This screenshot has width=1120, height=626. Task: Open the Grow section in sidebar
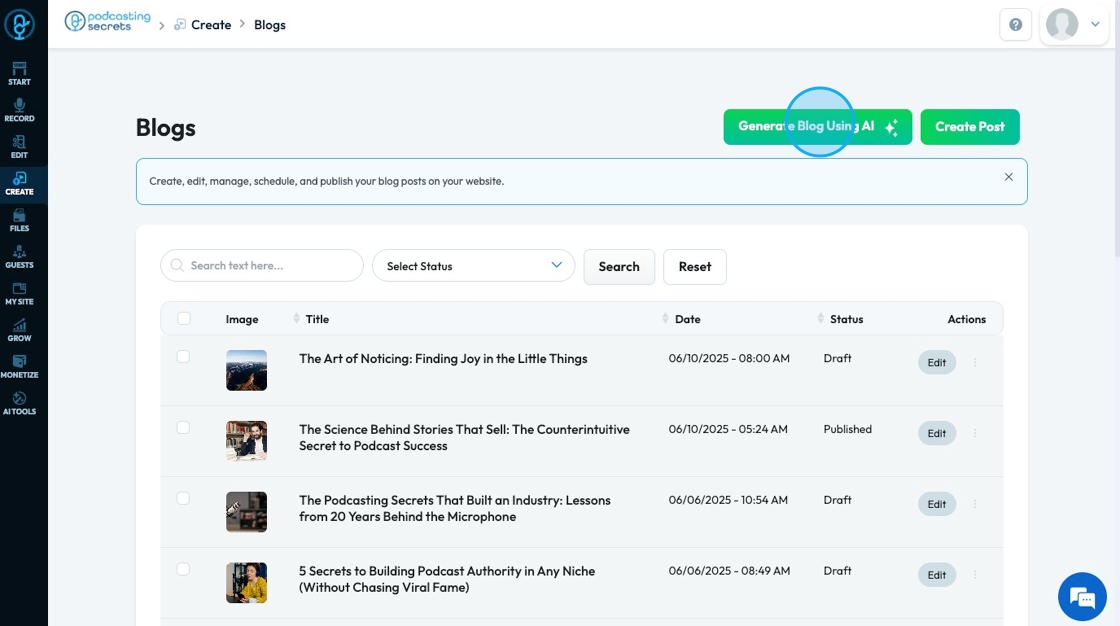tap(19, 330)
